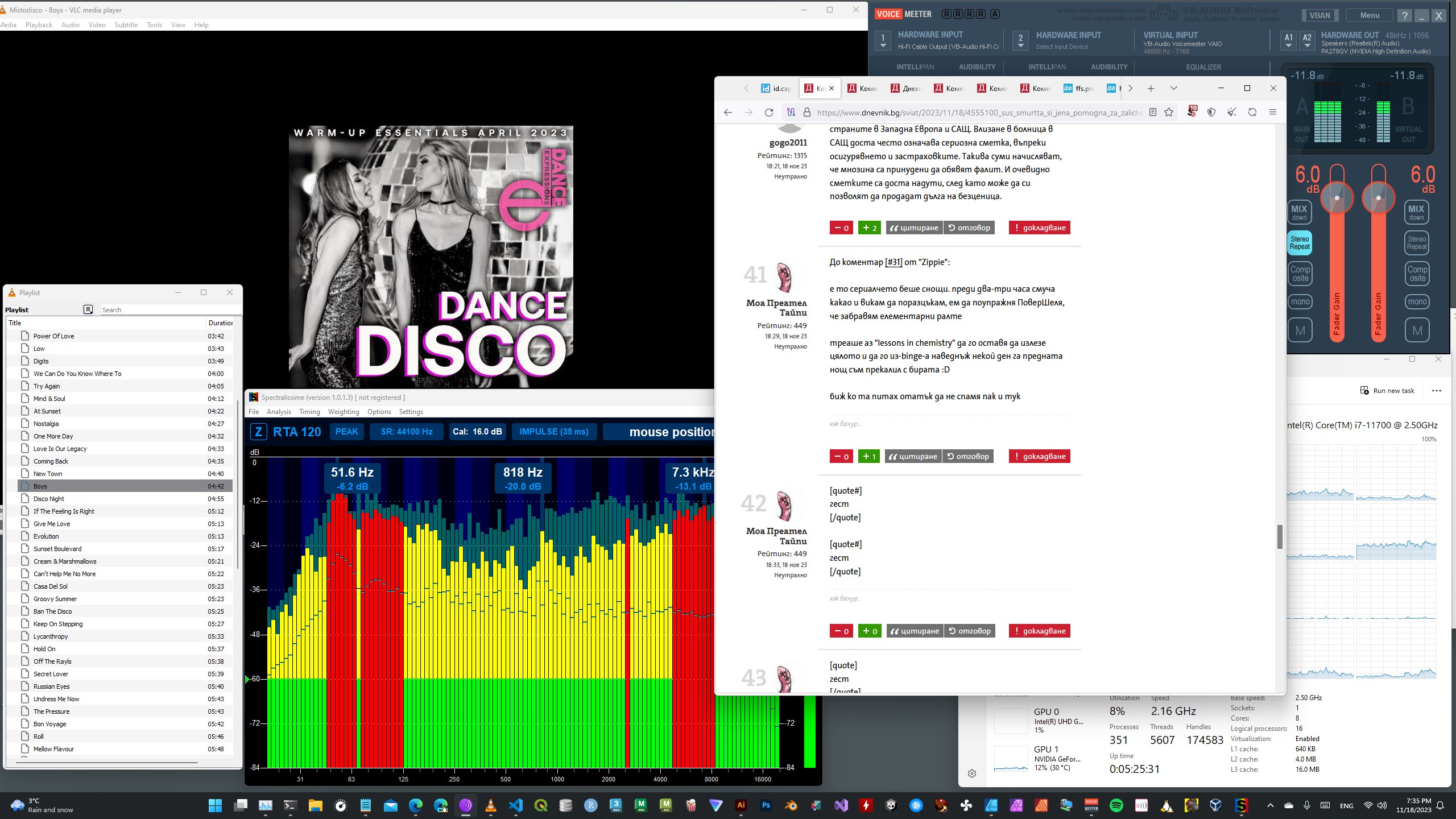Click the Z button in Spectralissime

[258, 432]
